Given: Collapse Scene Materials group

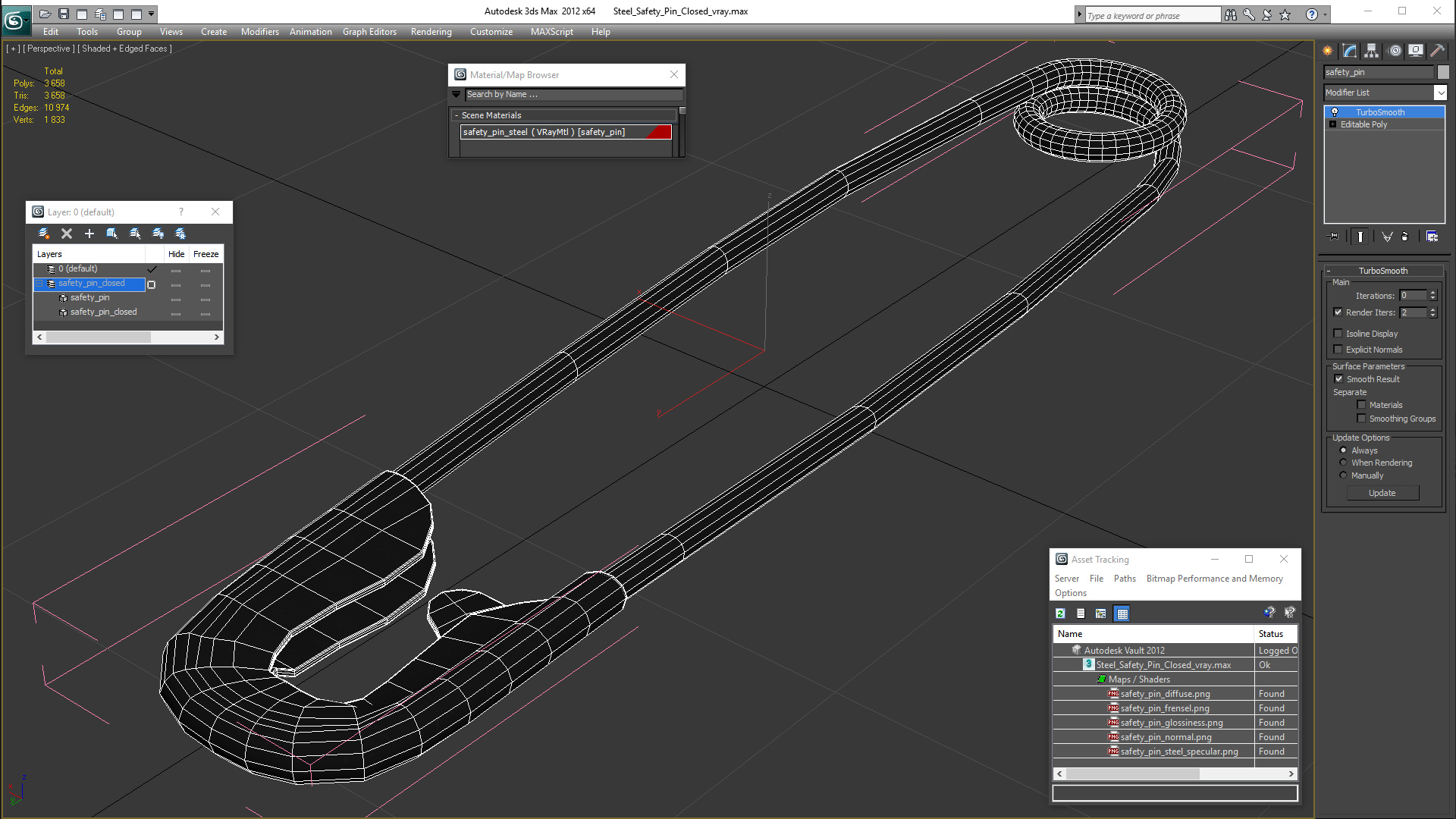Looking at the screenshot, I should 457,115.
